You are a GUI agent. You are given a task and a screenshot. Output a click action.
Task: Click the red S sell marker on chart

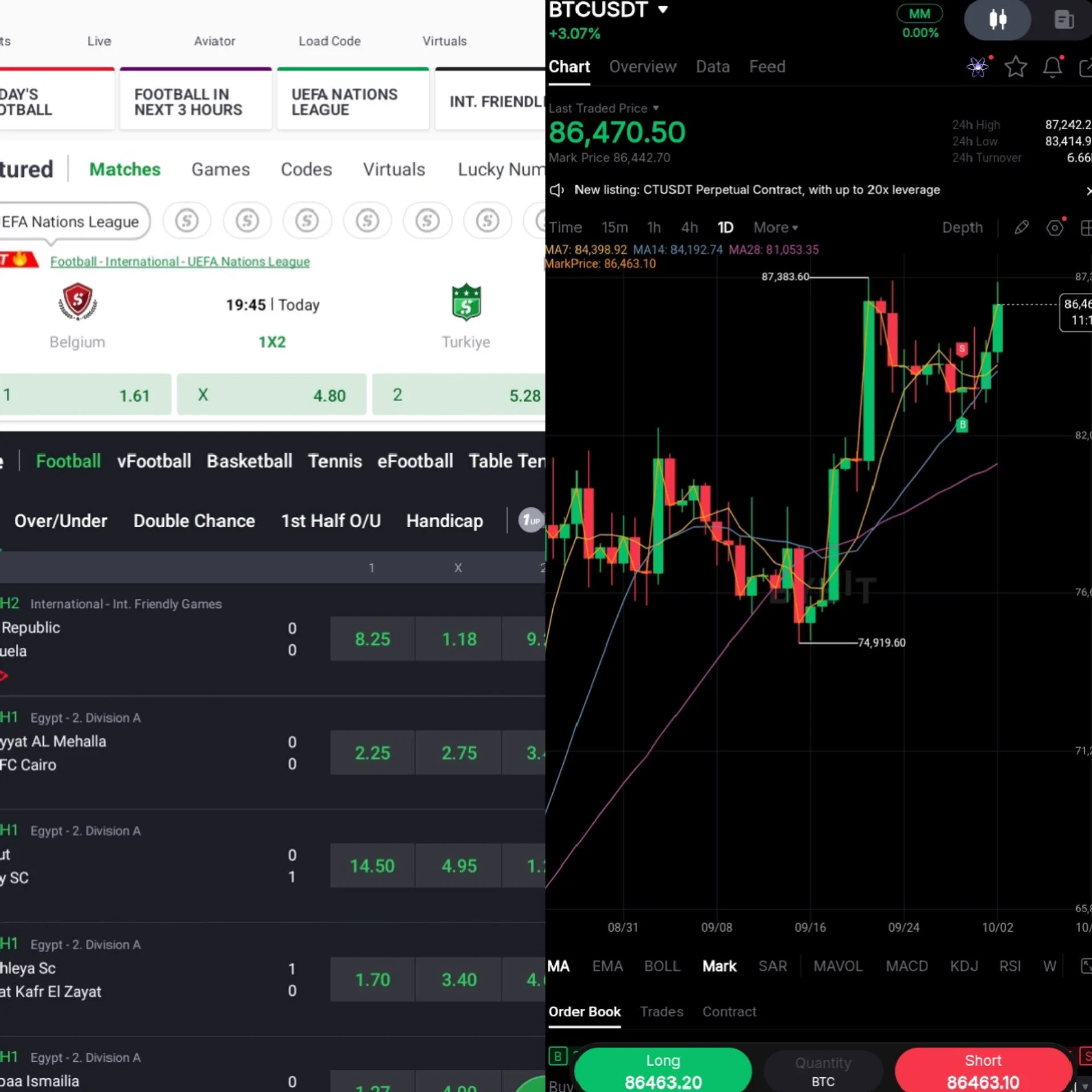(962, 349)
